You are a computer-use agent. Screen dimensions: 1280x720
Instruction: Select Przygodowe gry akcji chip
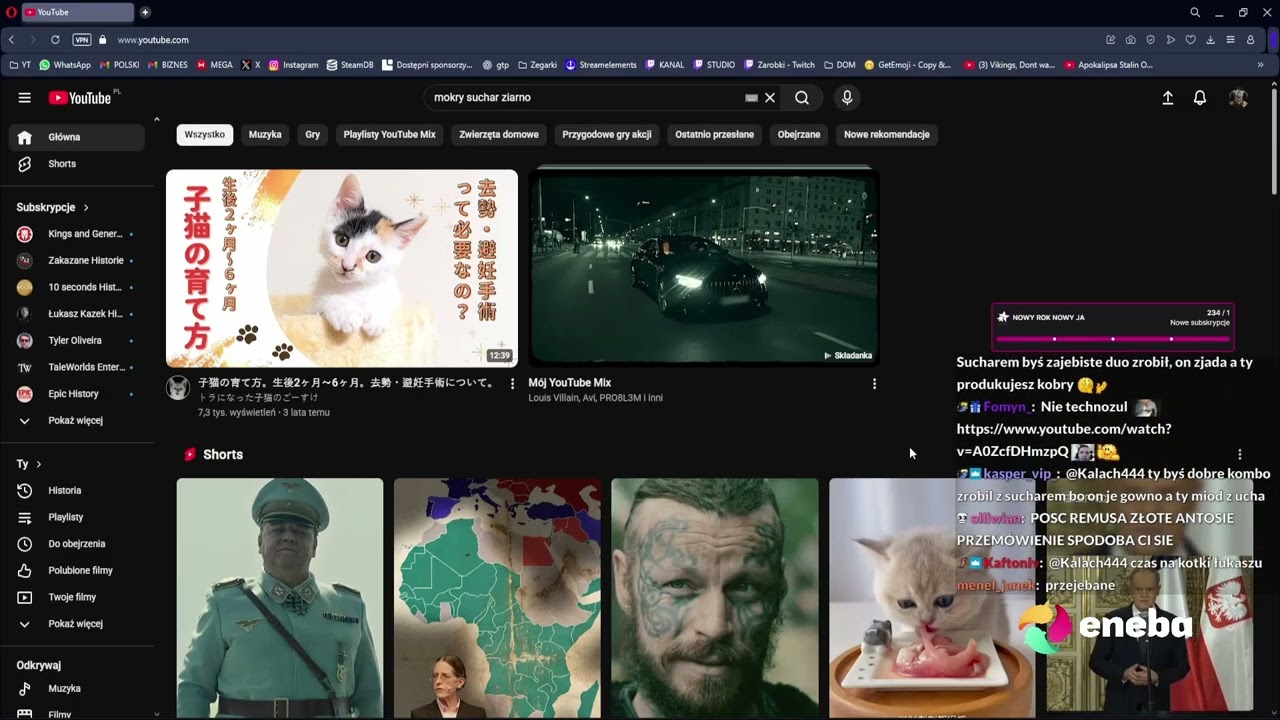click(x=607, y=135)
